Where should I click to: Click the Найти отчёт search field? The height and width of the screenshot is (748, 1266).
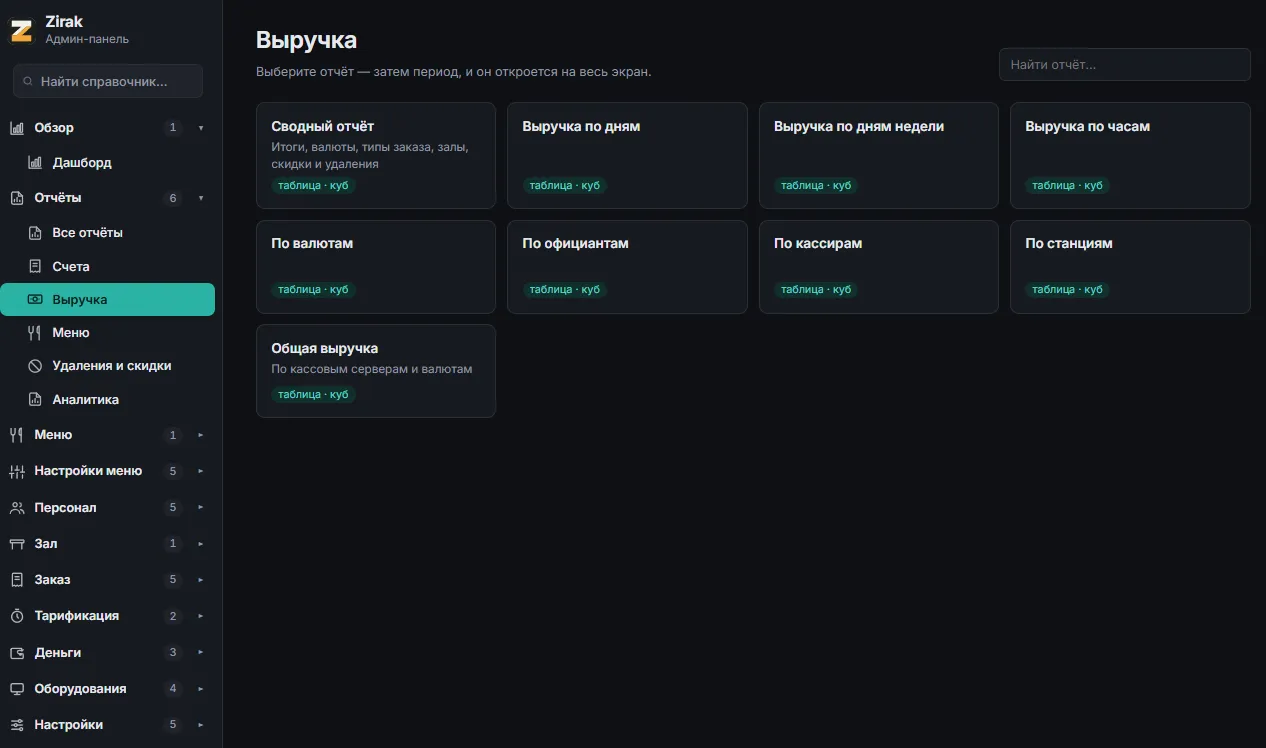coord(1125,64)
